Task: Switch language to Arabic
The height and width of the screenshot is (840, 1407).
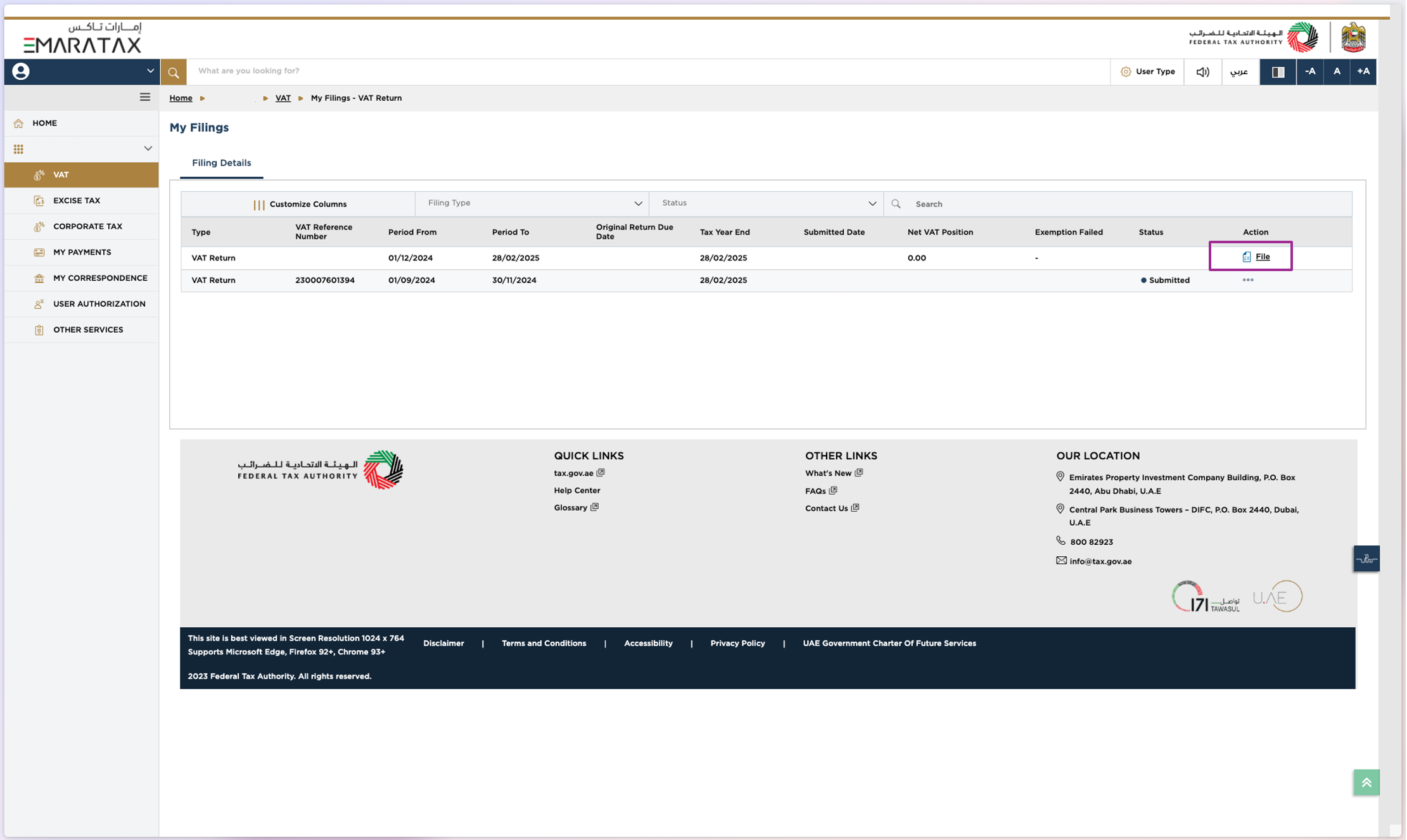Action: click(x=1238, y=72)
